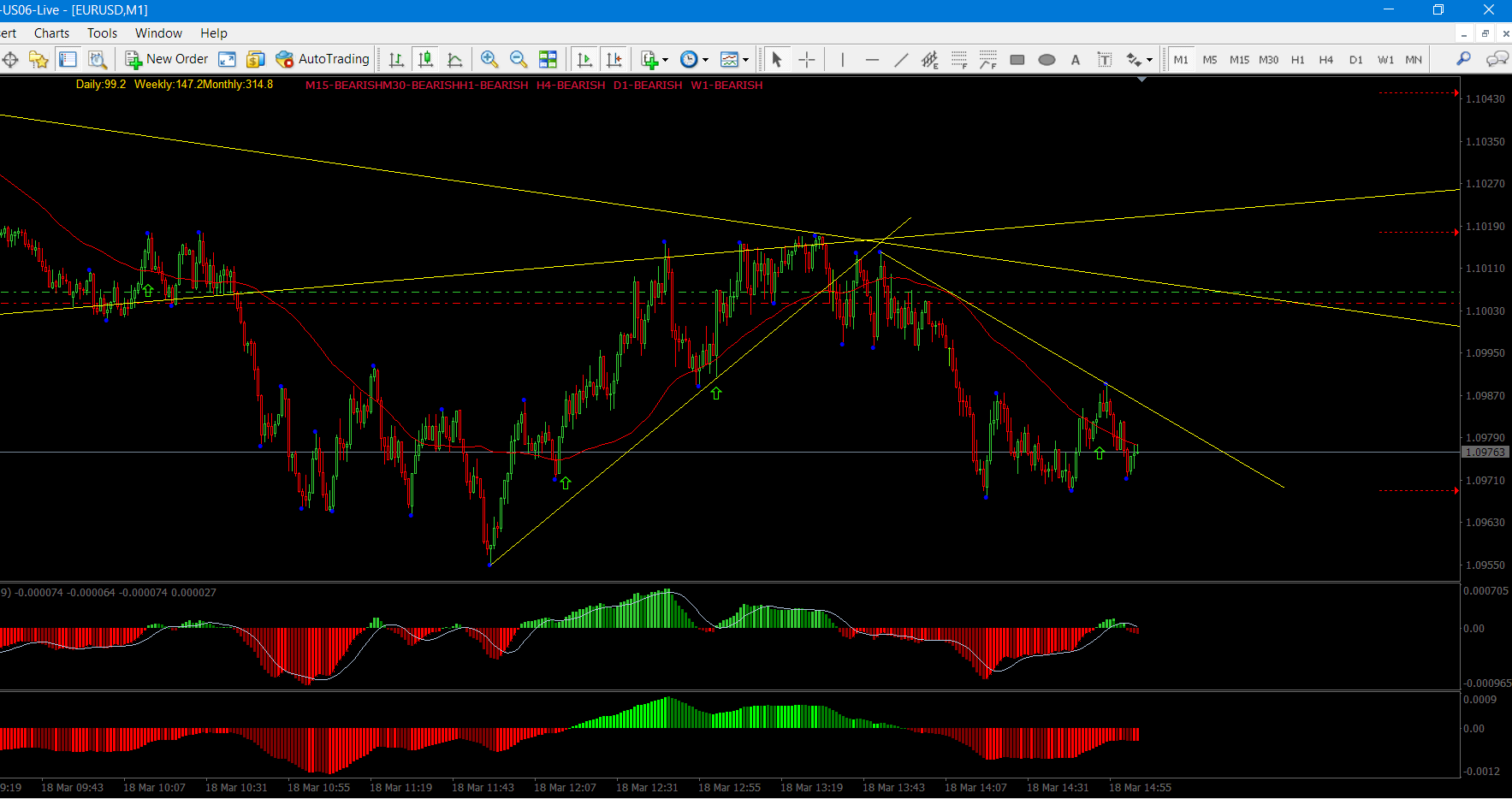
Task: Open the Charts menu
Action: tap(51, 33)
